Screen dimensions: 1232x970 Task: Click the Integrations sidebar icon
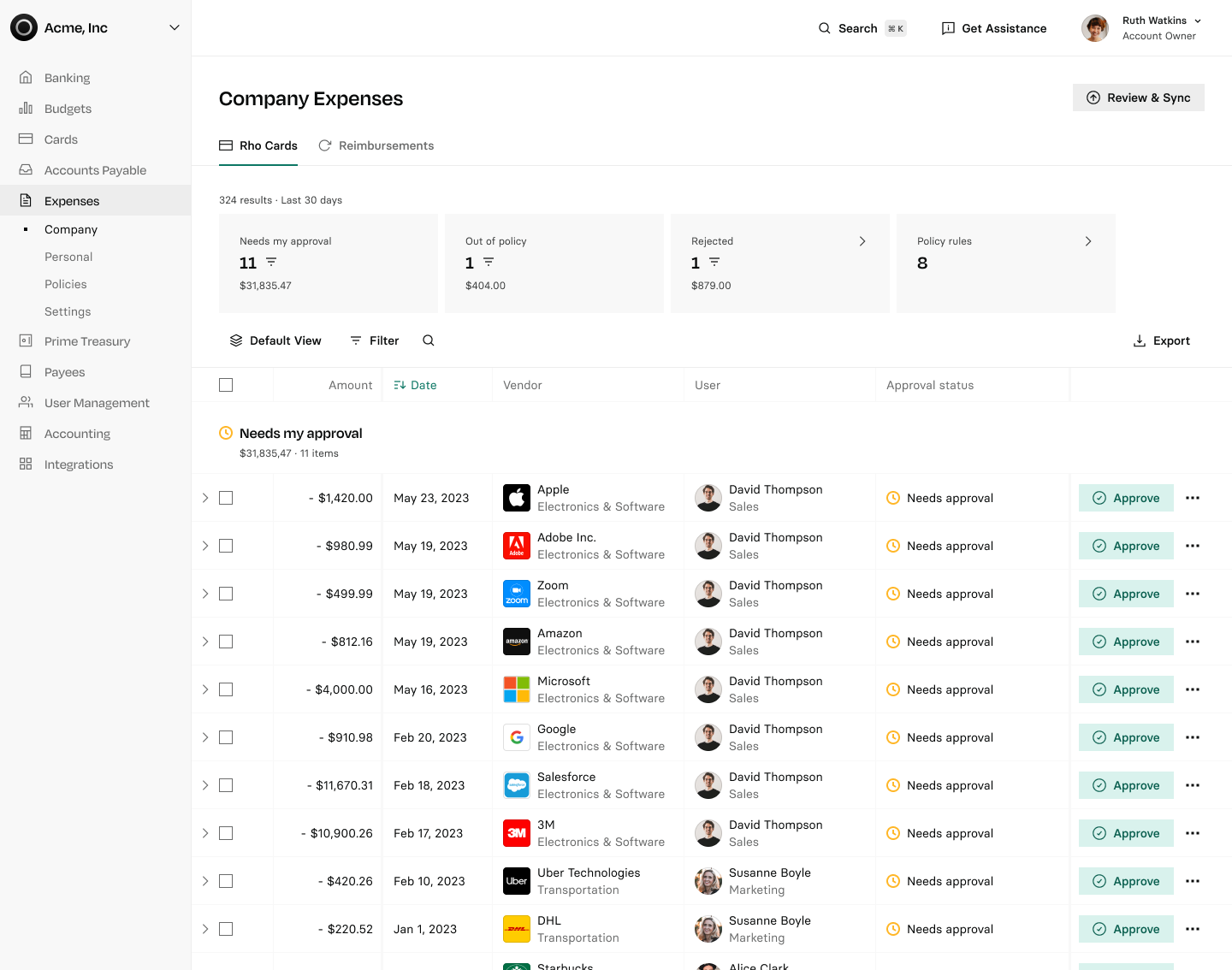click(26, 464)
